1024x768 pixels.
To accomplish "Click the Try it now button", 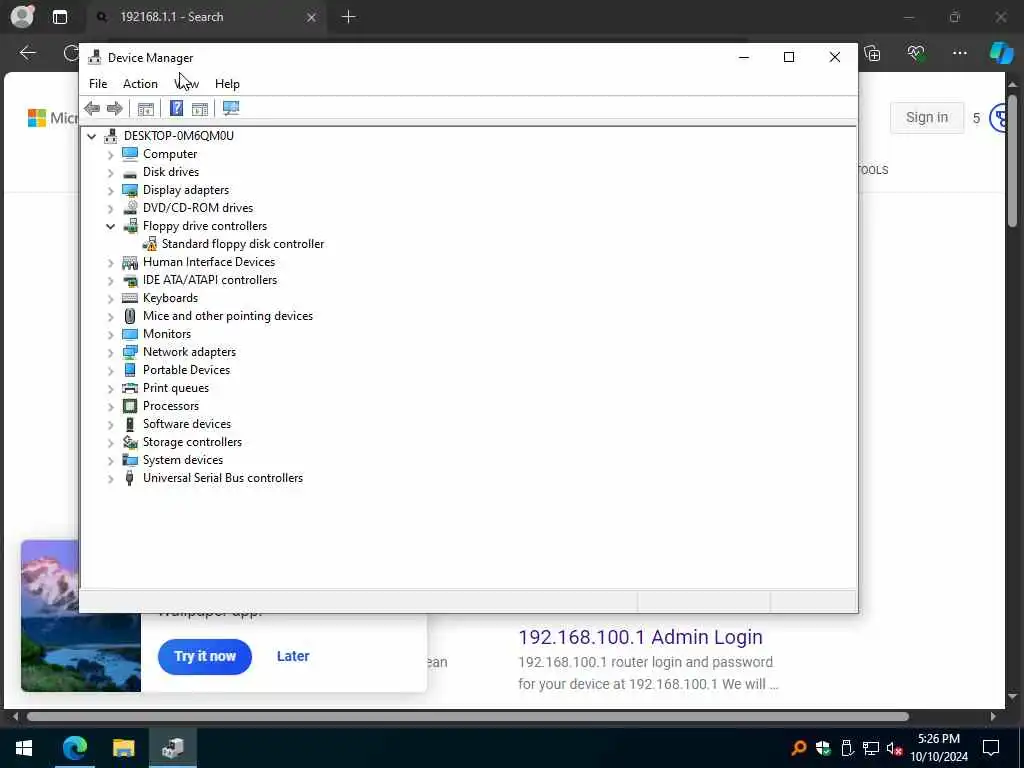I will pyautogui.click(x=204, y=656).
